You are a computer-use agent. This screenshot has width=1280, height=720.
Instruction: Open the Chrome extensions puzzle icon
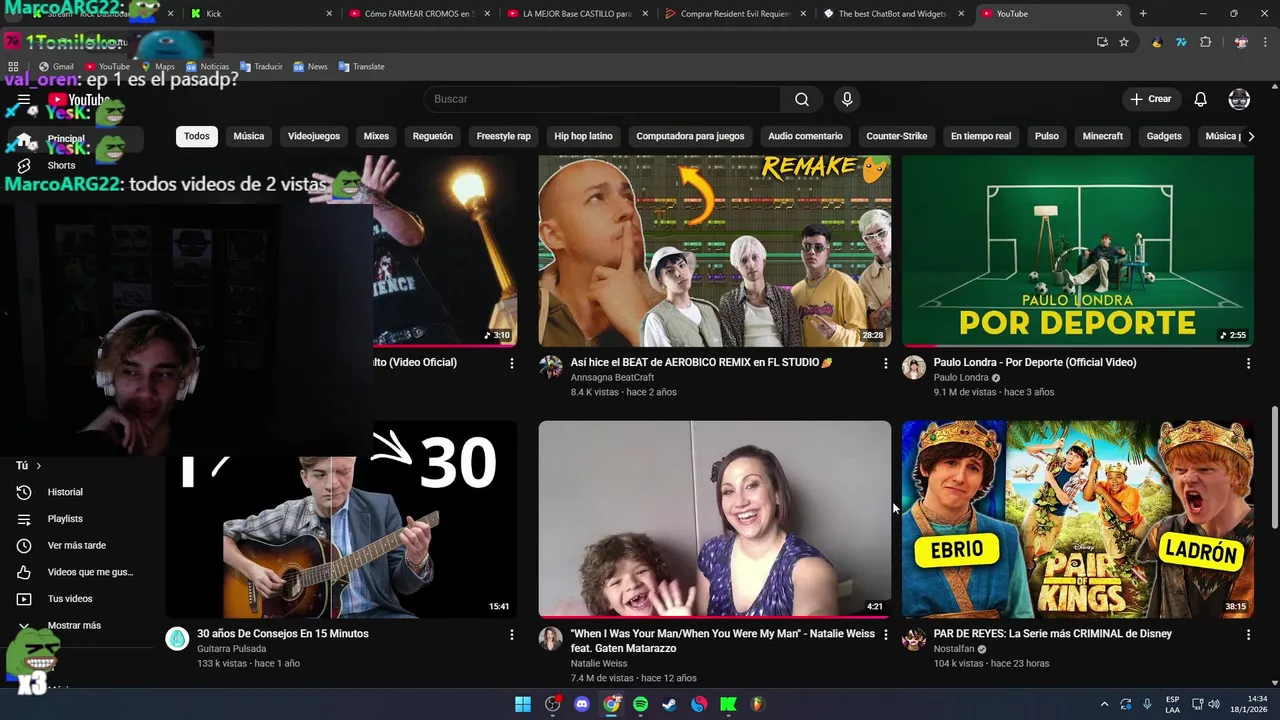[x=1205, y=42]
